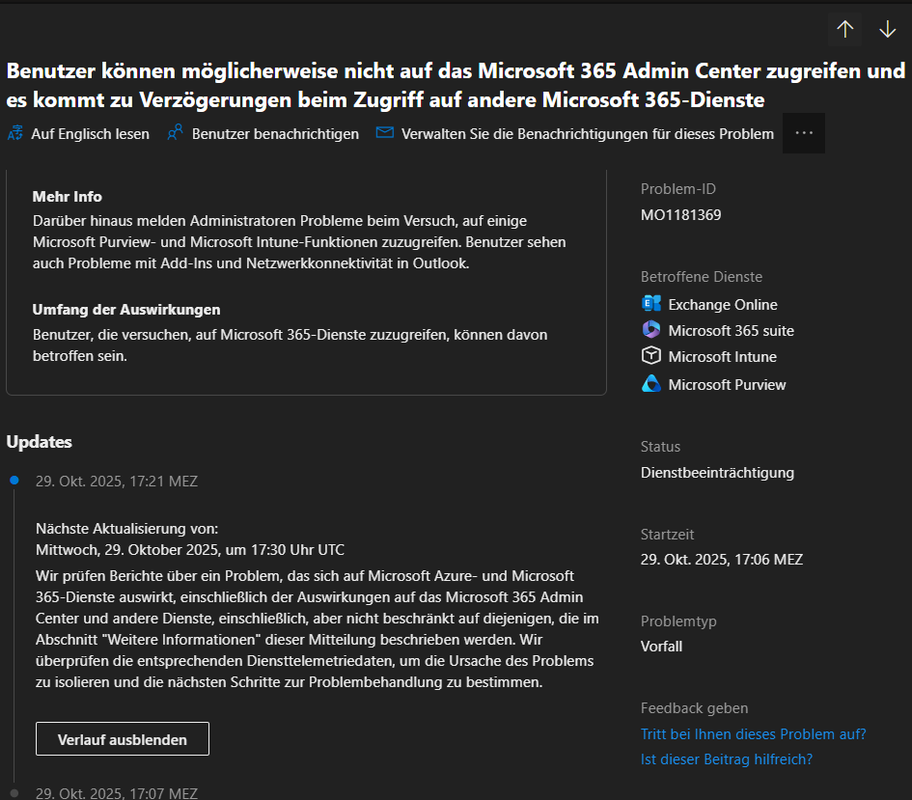
Task: Click the Microsoft Intune icon
Action: tap(651, 355)
